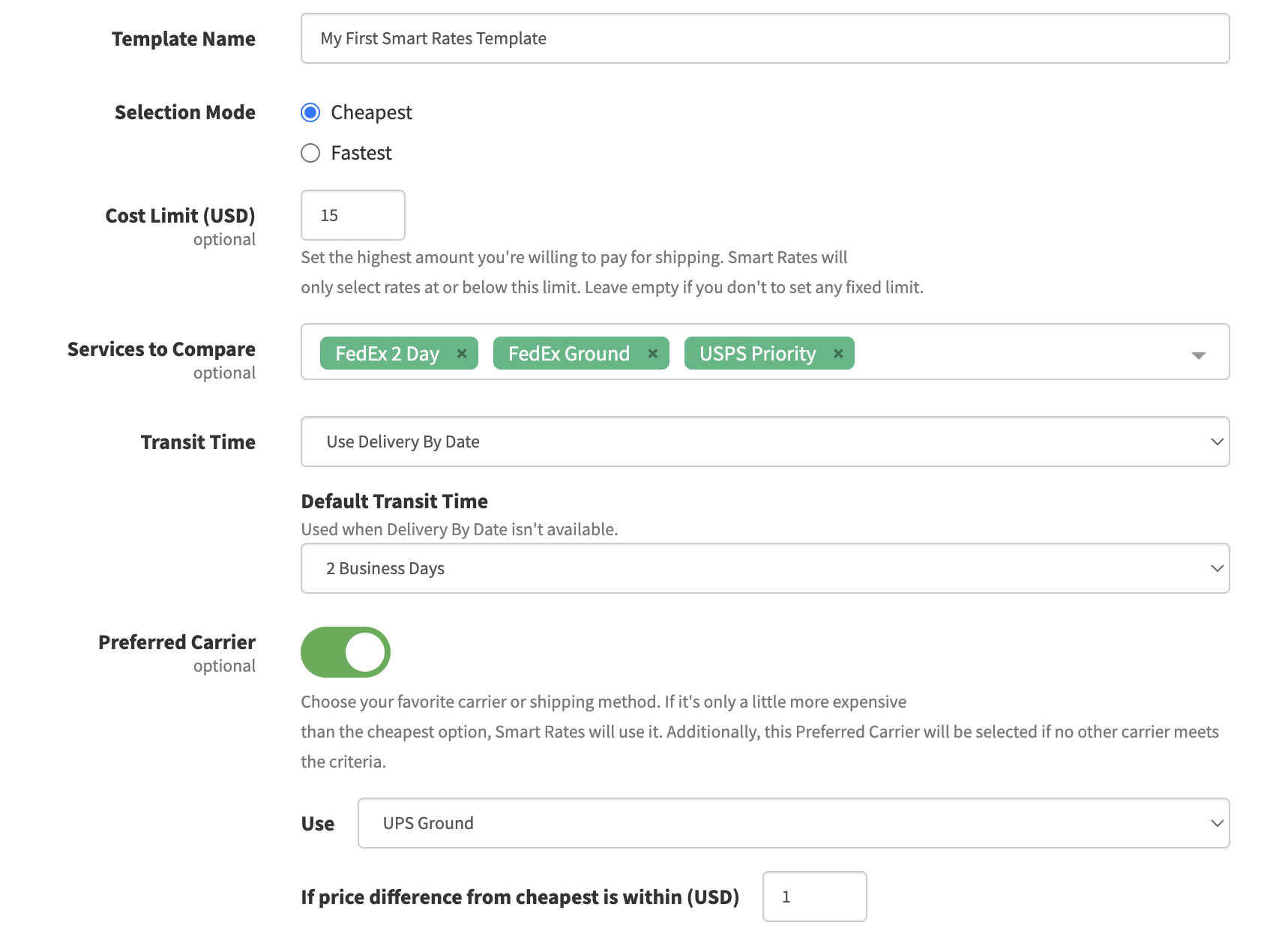This screenshot has height=946, width=1288.
Task: Open the Transit Time dropdown
Action: click(765, 442)
